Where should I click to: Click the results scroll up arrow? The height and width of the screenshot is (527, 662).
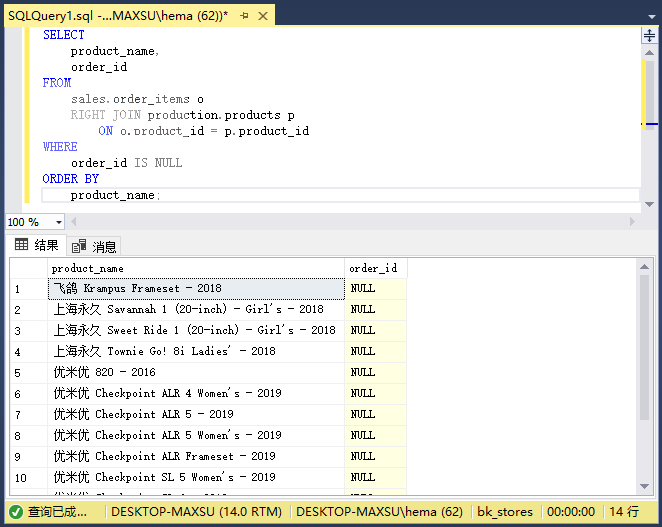coord(644,267)
